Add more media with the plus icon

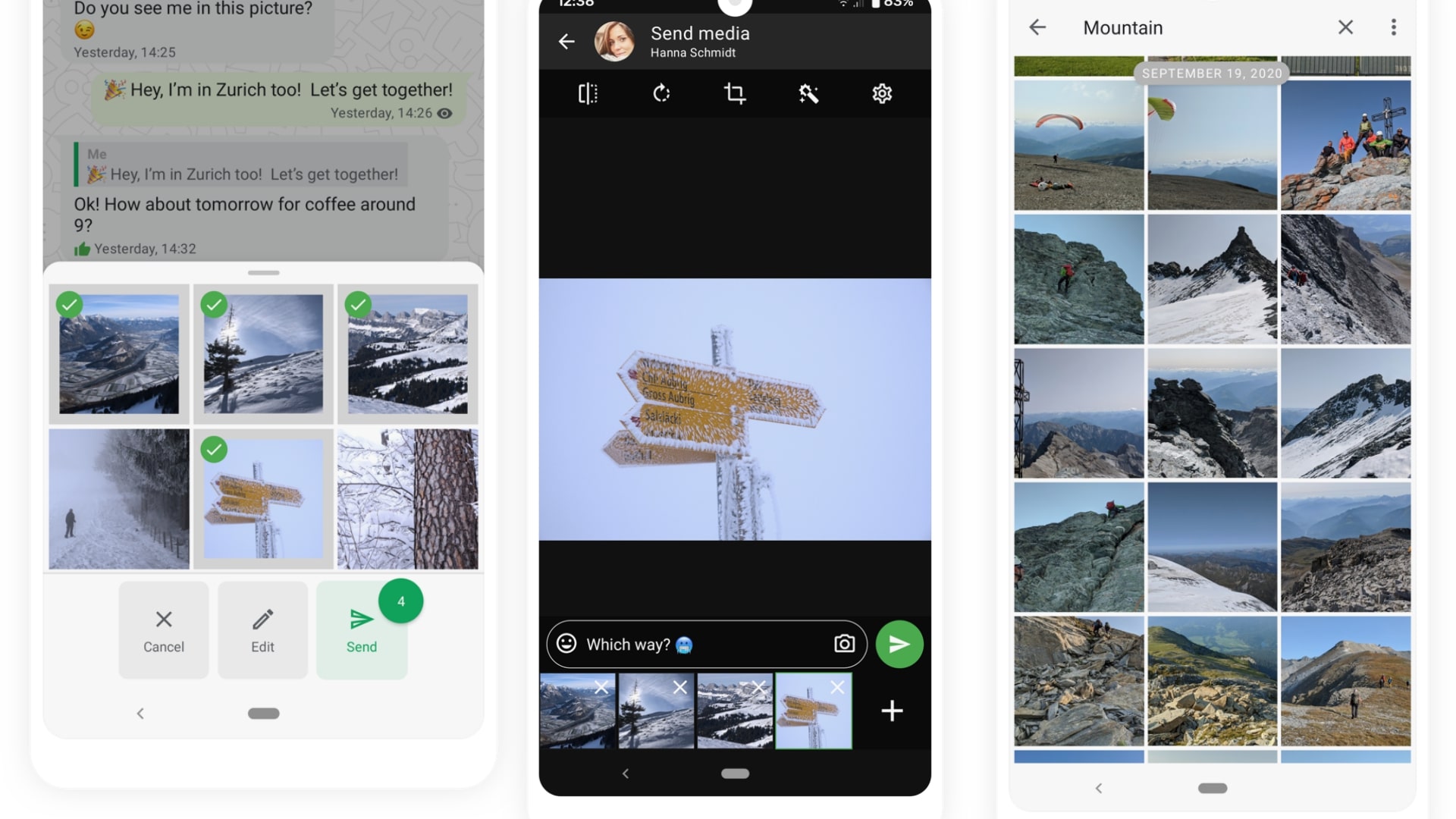tap(892, 711)
